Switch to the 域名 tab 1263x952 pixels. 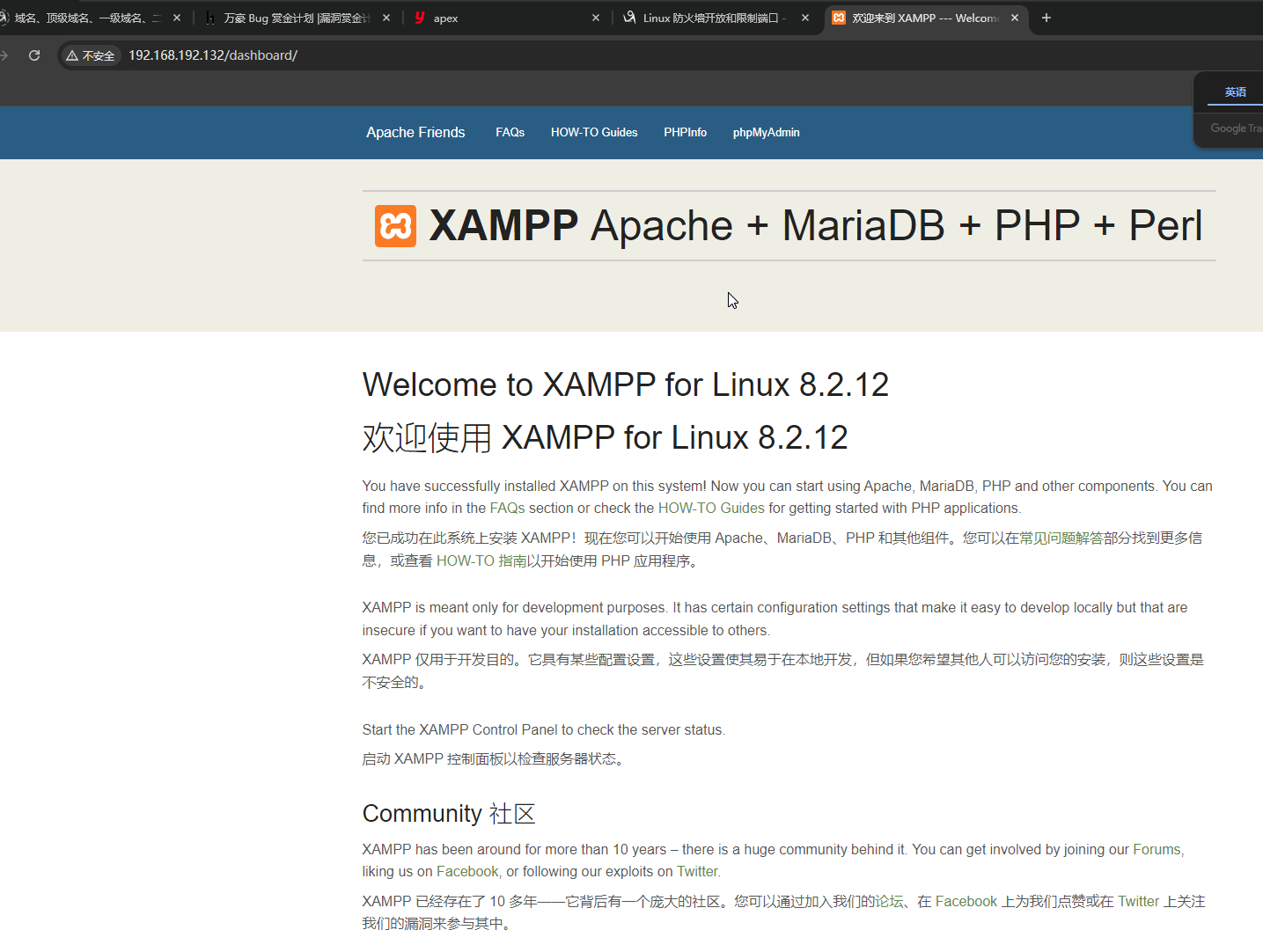point(88,18)
